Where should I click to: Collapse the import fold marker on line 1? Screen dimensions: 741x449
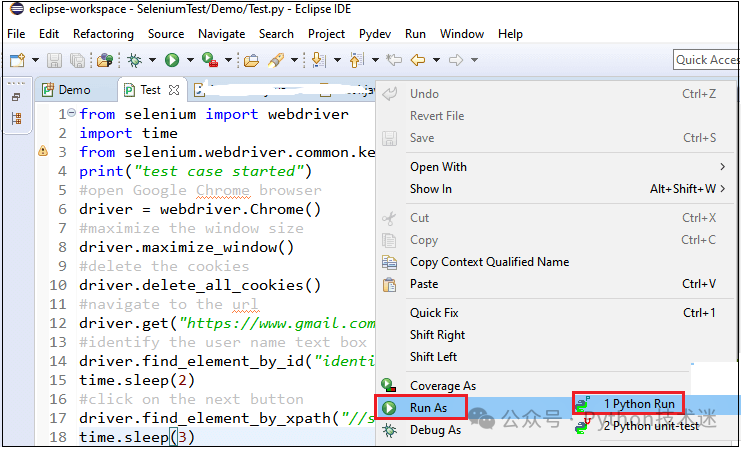(71, 112)
